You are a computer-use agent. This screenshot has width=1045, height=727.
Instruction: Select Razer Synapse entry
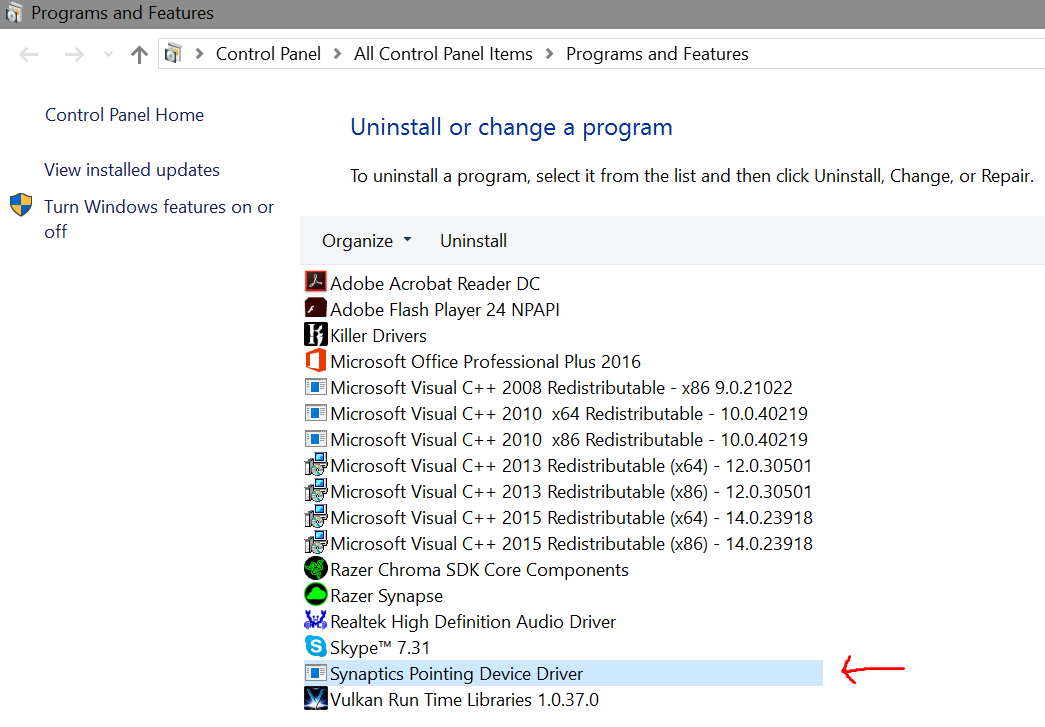tap(387, 596)
